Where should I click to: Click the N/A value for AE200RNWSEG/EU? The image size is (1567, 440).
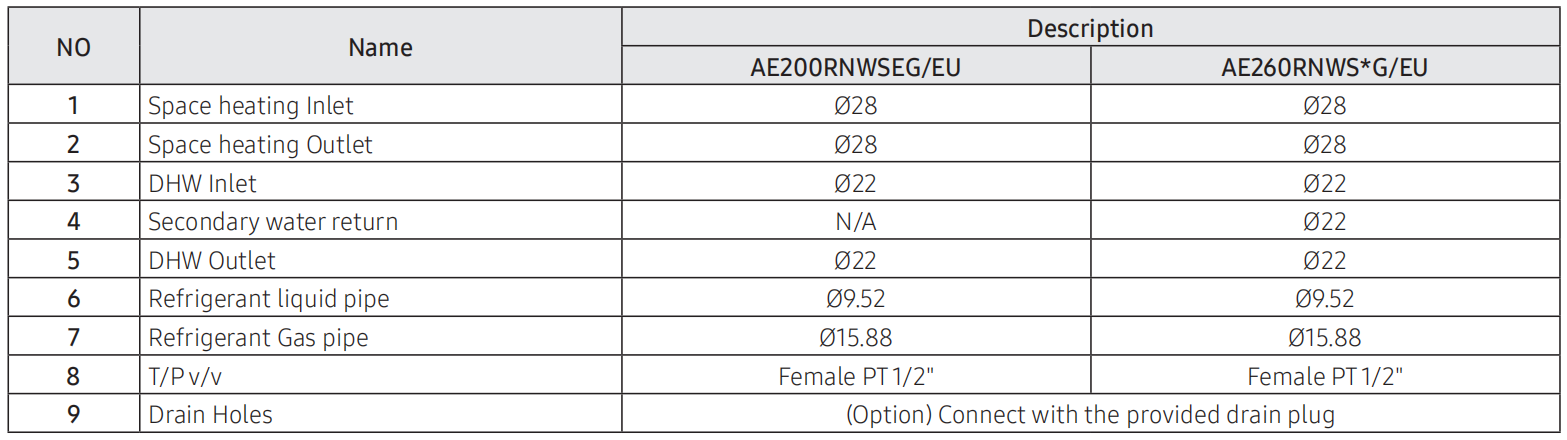click(855, 221)
